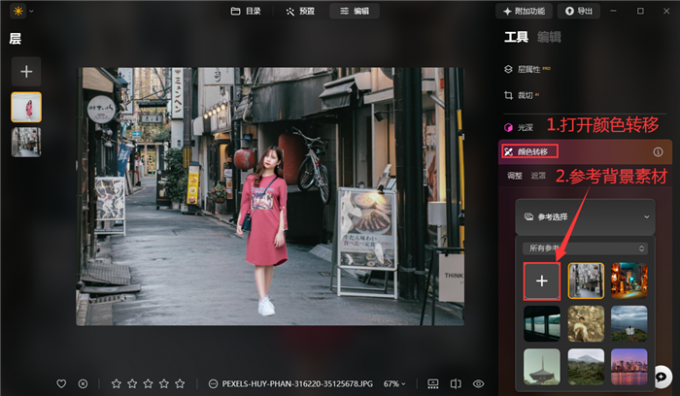Pick the selected alley reference thumbnail
Screen dimensions: 680x396
pos(586,281)
